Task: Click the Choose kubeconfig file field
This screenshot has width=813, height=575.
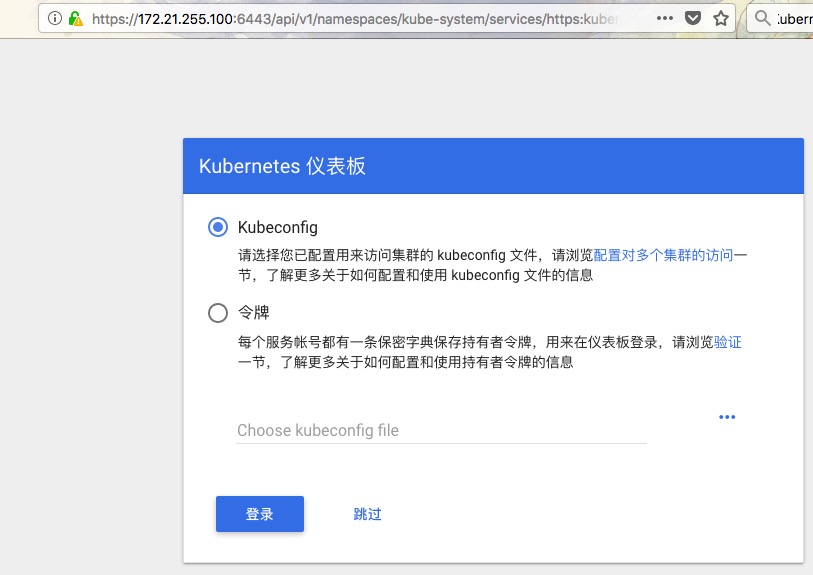Action: click(441, 430)
